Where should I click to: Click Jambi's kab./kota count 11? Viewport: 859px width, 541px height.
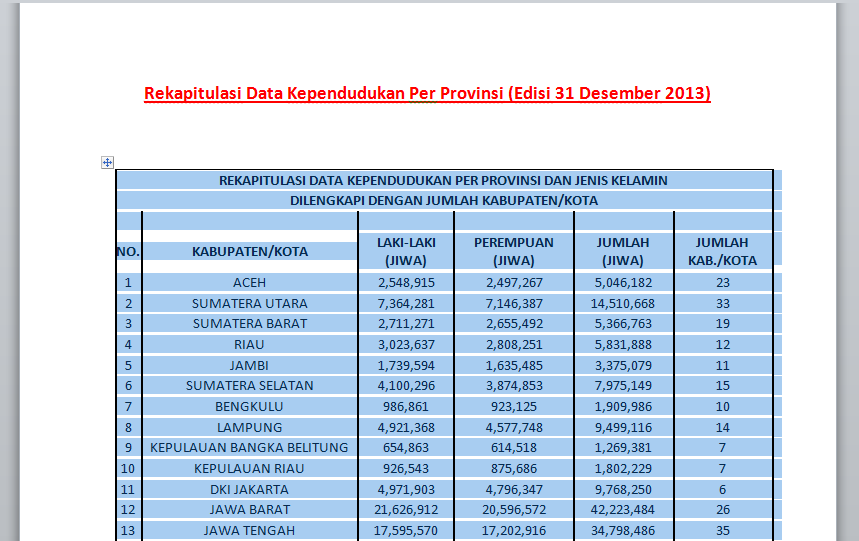[723, 365]
